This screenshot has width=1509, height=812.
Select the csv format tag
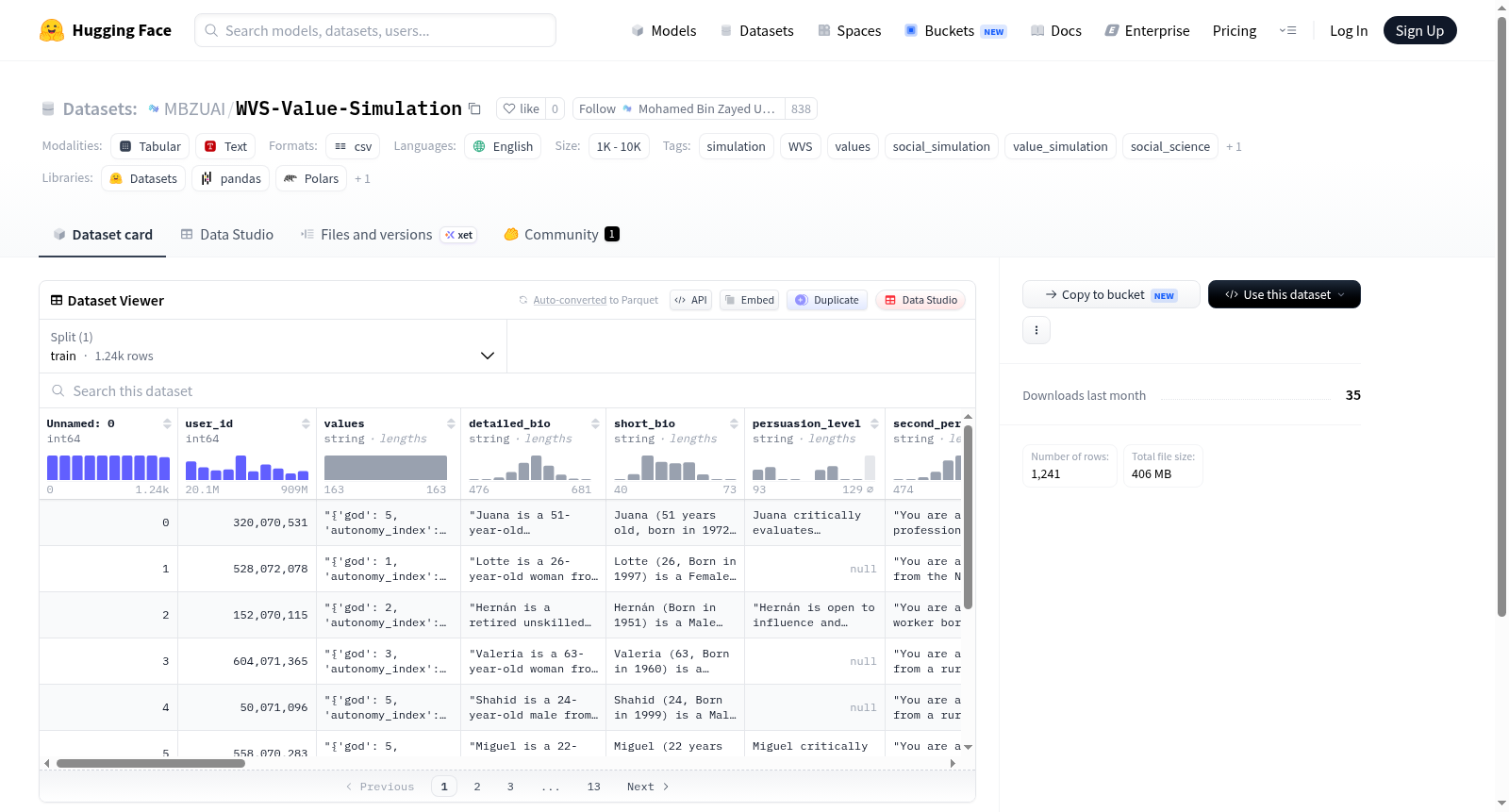tap(353, 146)
